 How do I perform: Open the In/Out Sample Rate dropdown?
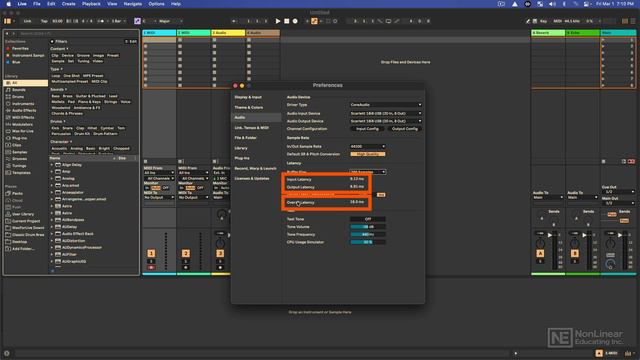tap(367, 147)
